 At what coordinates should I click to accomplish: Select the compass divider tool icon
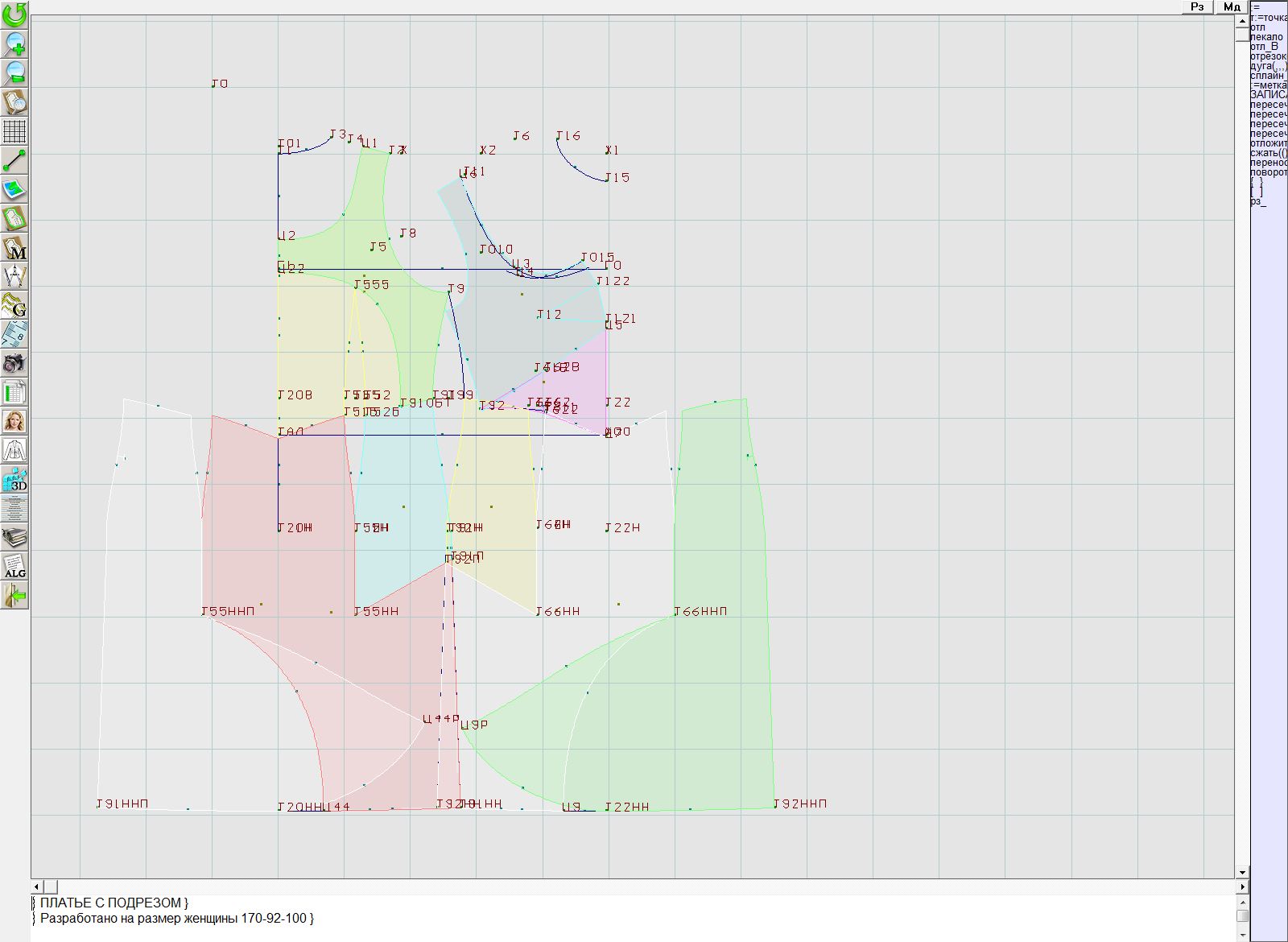pos(14,276)
